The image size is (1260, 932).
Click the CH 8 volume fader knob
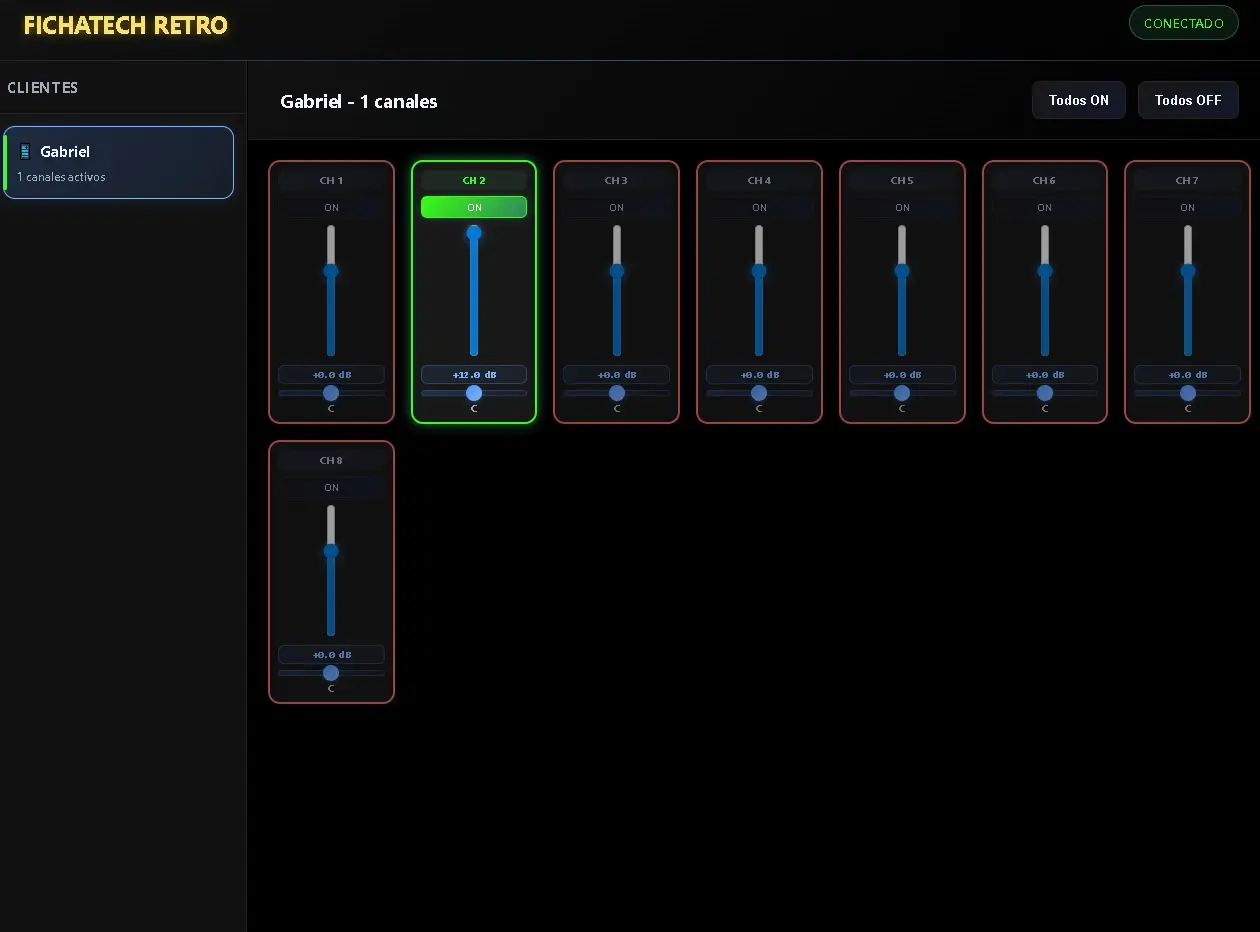[x=331, y=551]
